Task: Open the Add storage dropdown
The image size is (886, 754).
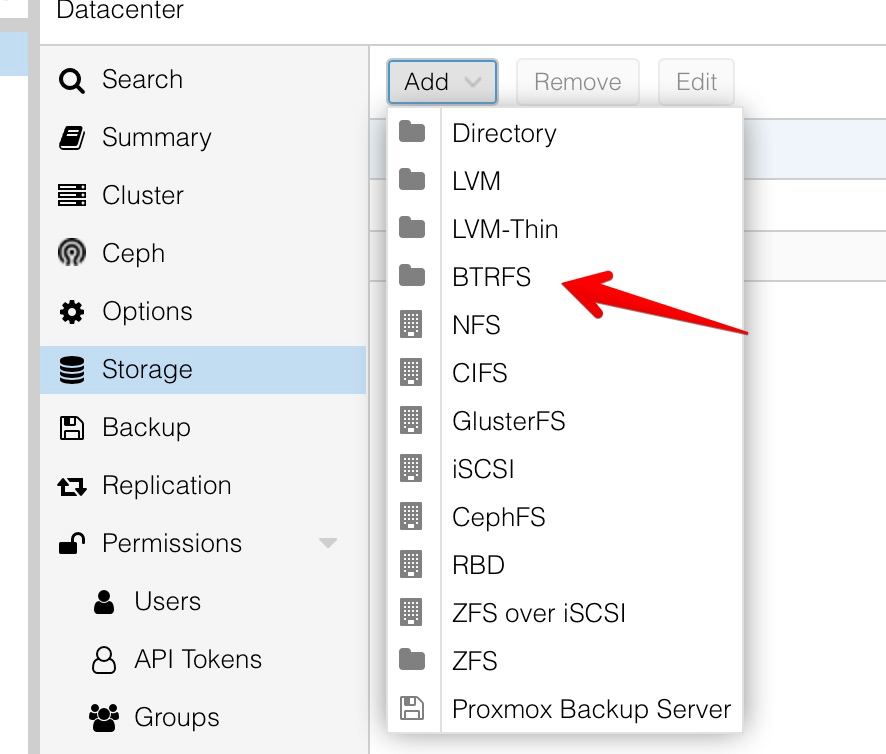Action: (442, 82)
